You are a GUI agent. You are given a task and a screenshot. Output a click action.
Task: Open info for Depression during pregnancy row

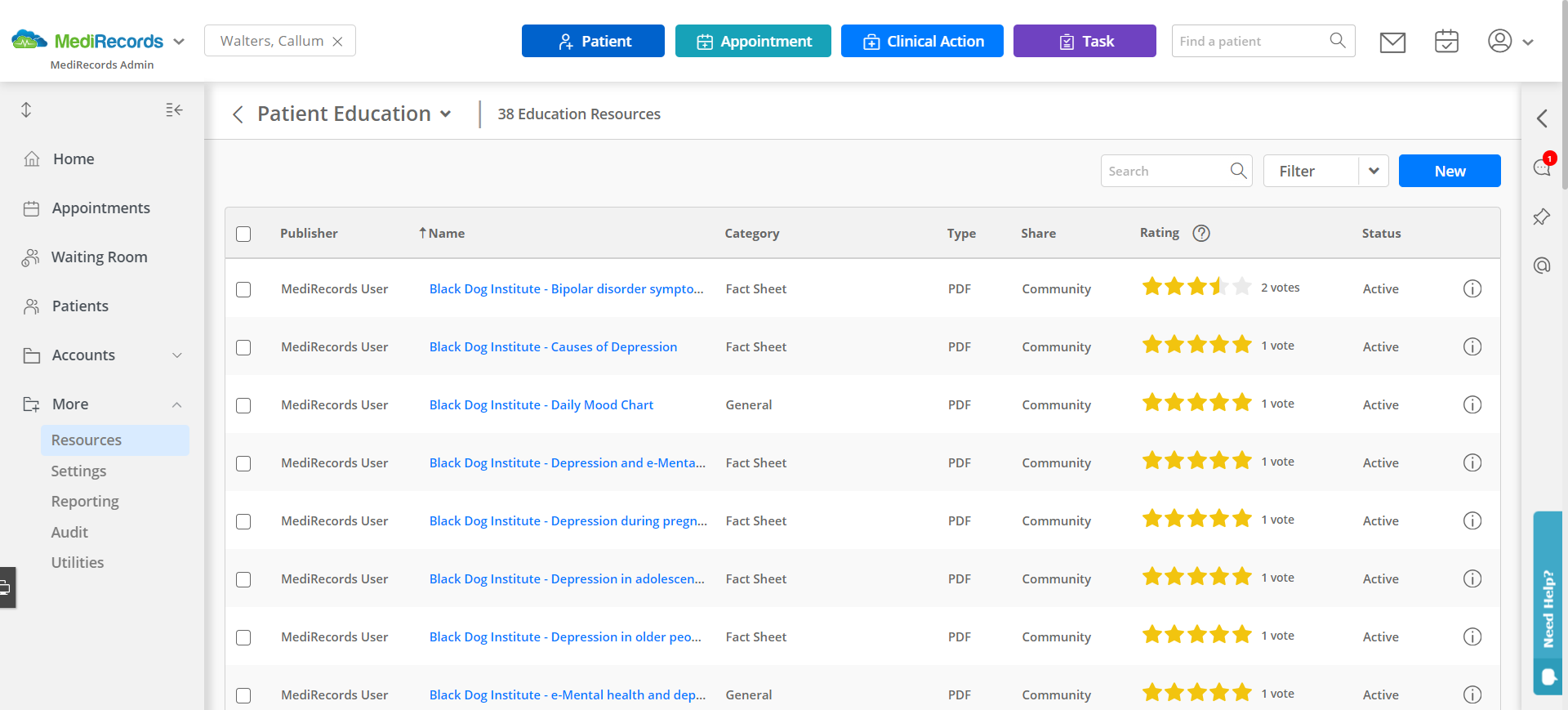click(x=1472, y=520)
